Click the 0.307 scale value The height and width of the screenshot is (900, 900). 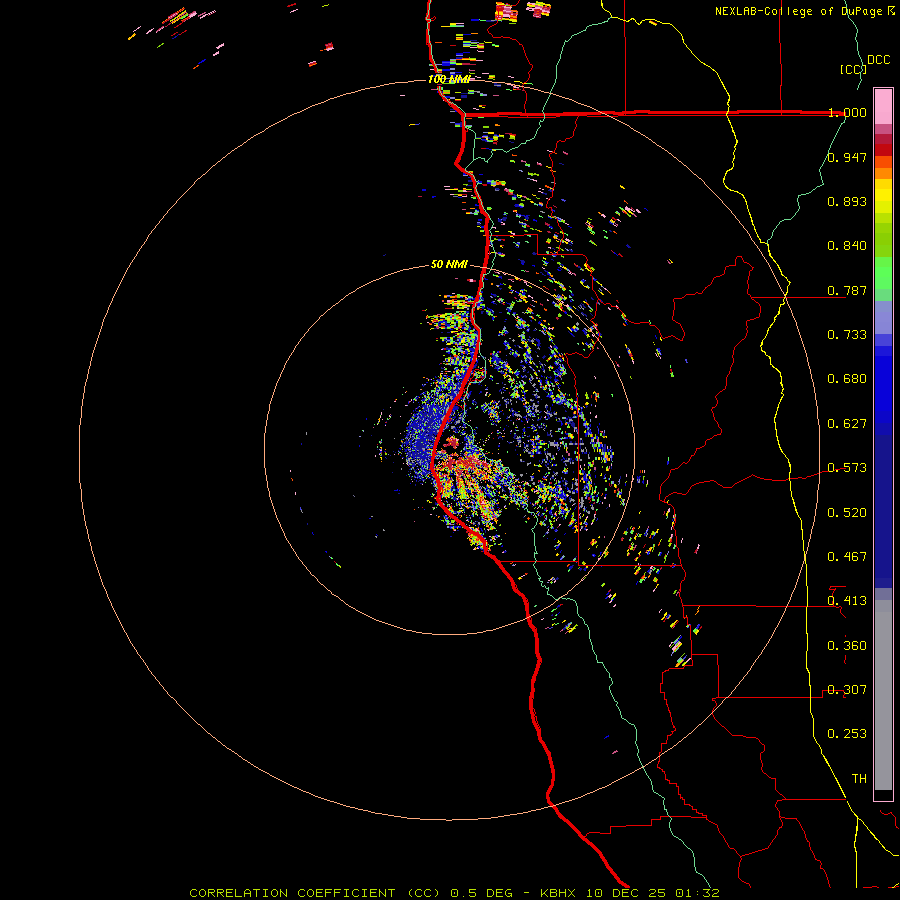(847, 690)
